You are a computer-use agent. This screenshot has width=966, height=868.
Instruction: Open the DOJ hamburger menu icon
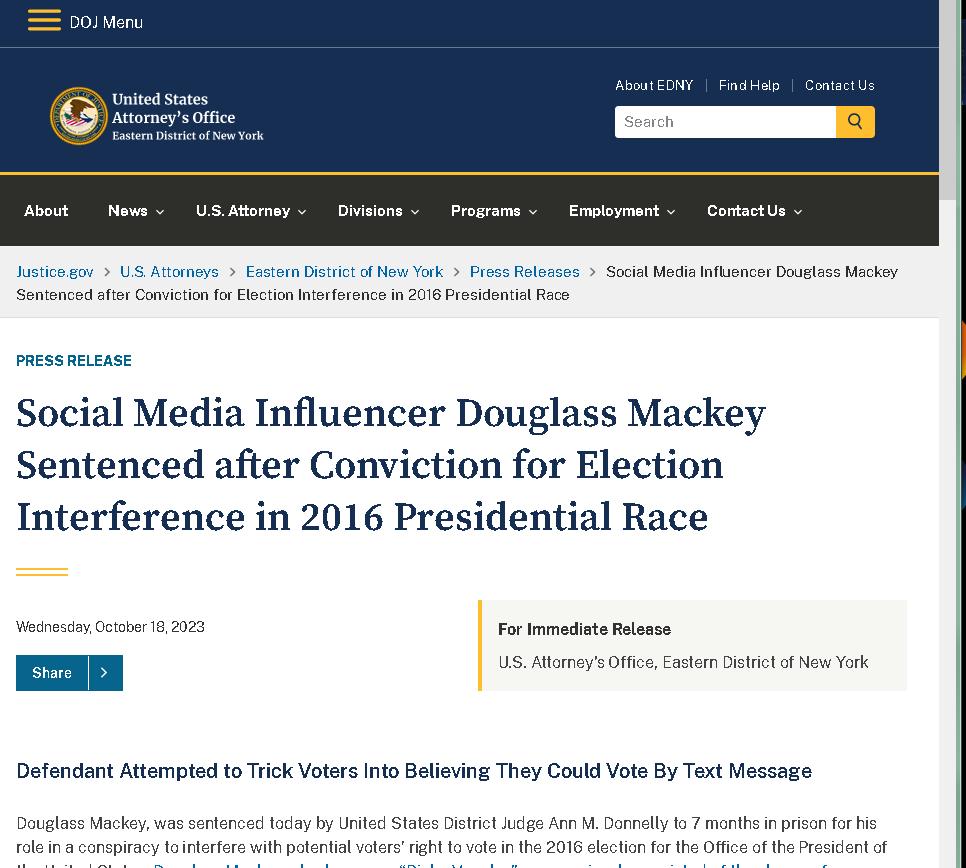[x=44, y=21]
